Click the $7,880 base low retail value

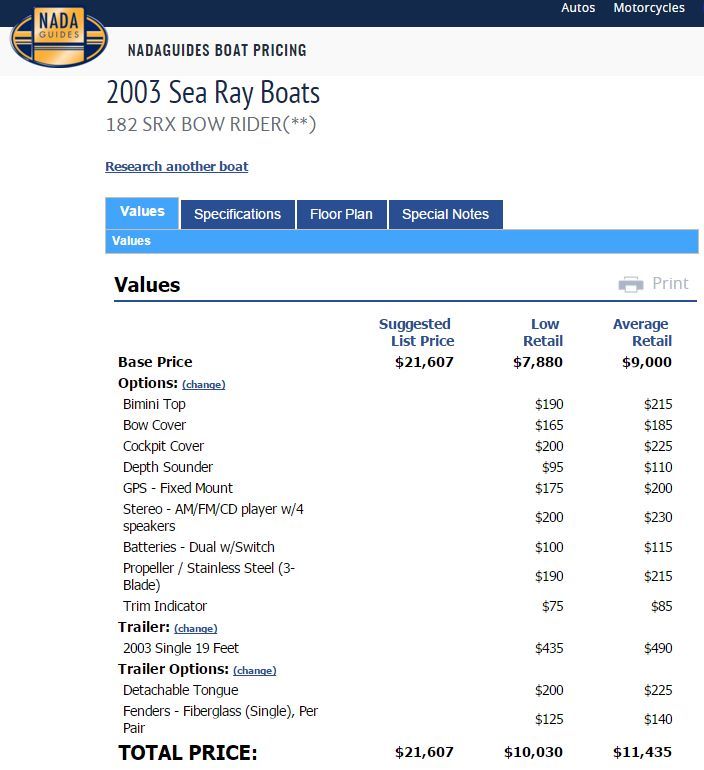[x=538, y=362]
